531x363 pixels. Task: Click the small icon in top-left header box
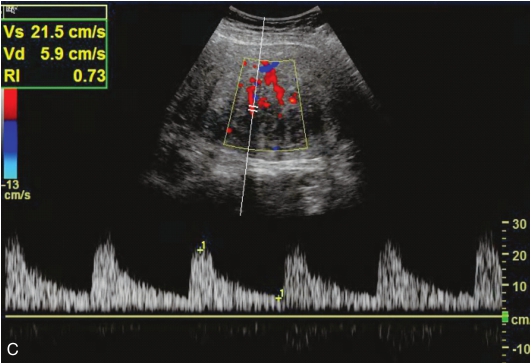[10, 10]
